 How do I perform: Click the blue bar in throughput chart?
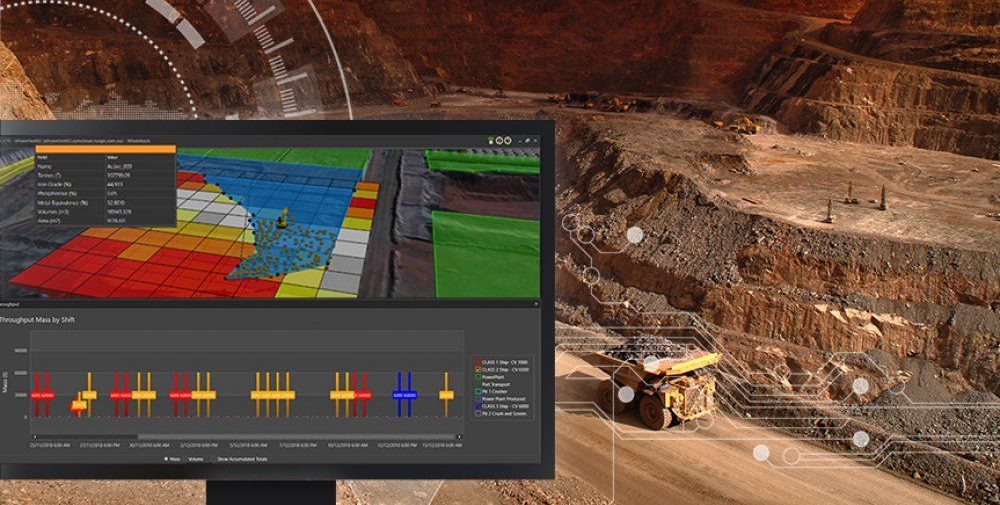click(404, 388)
